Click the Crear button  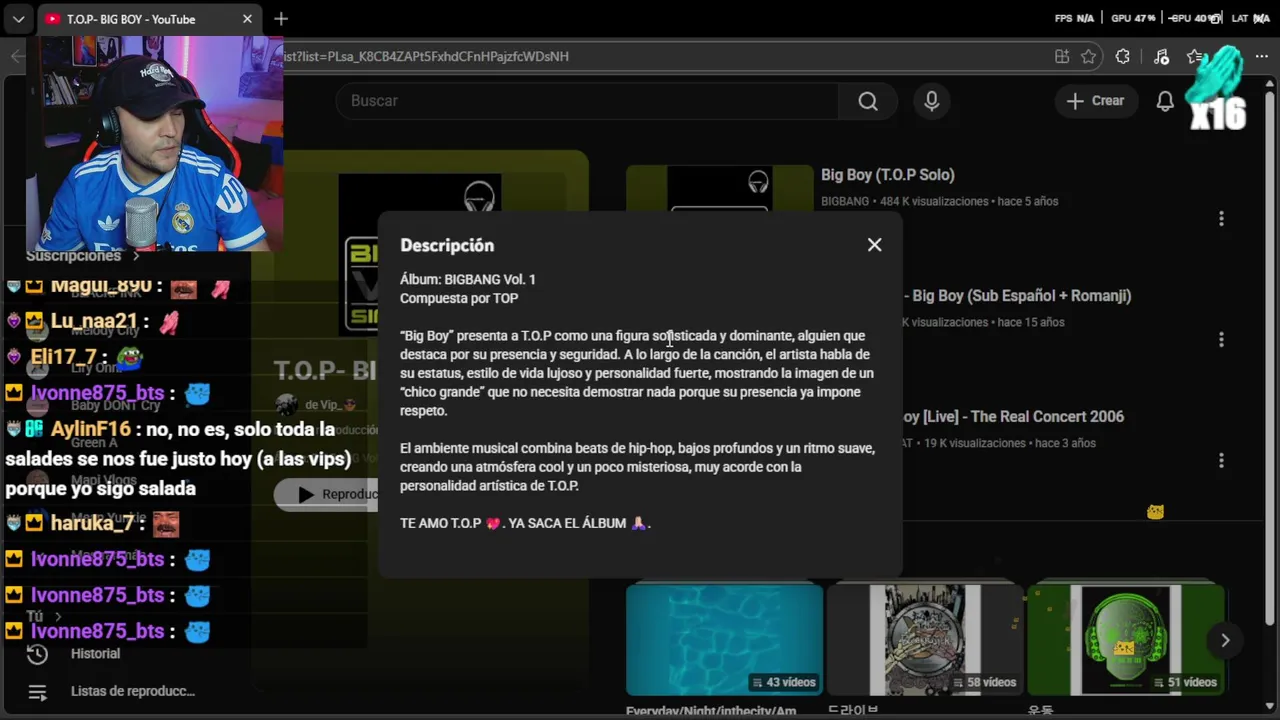(x=1096, y=101)
